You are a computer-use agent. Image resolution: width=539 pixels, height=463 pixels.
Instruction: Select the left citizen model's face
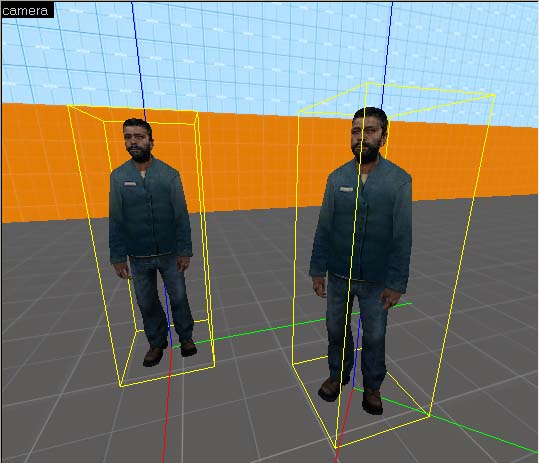click(x=138, y=140)
